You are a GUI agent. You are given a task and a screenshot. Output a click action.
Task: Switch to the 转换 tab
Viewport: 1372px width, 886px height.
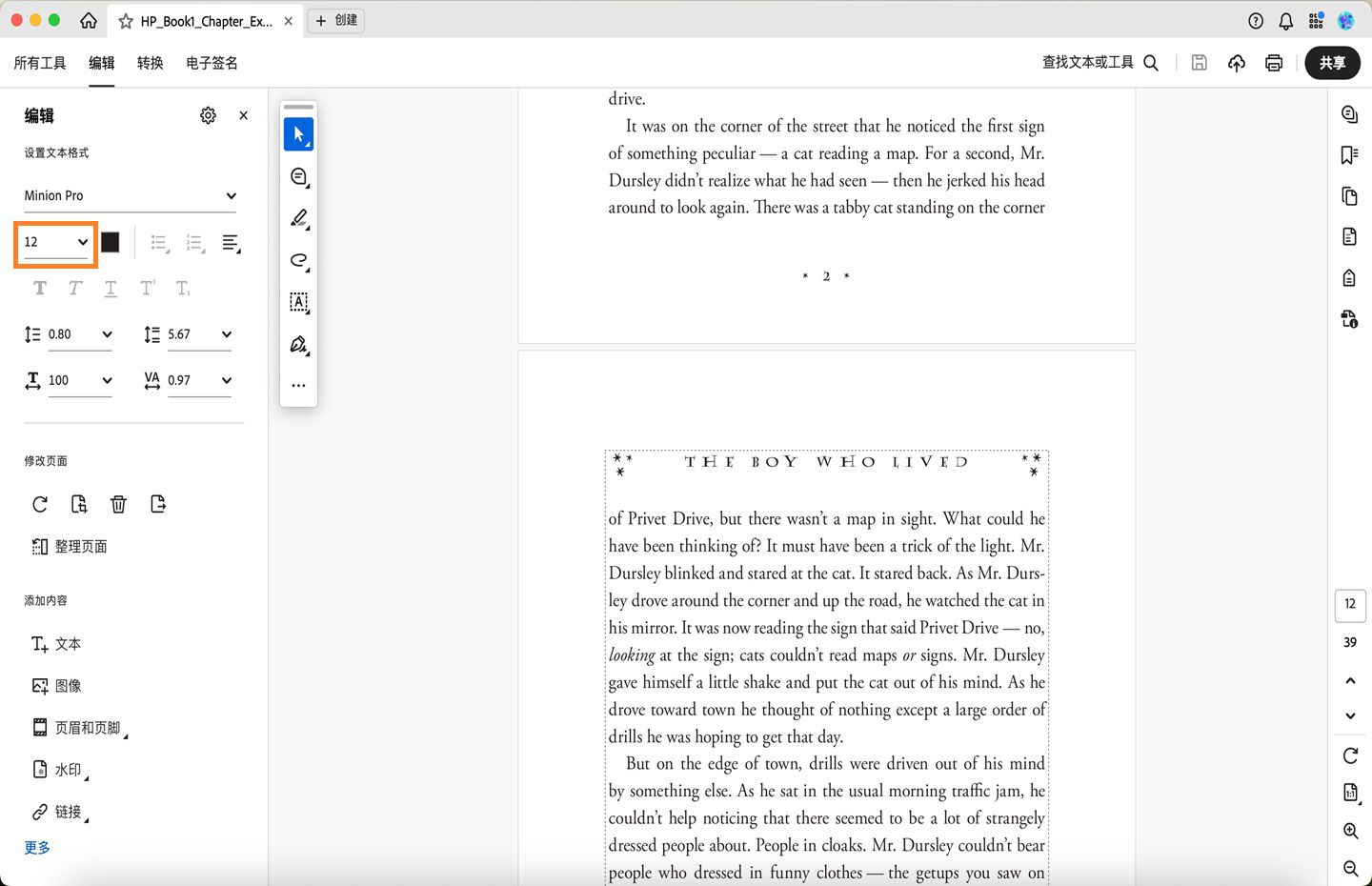[150, 62]
